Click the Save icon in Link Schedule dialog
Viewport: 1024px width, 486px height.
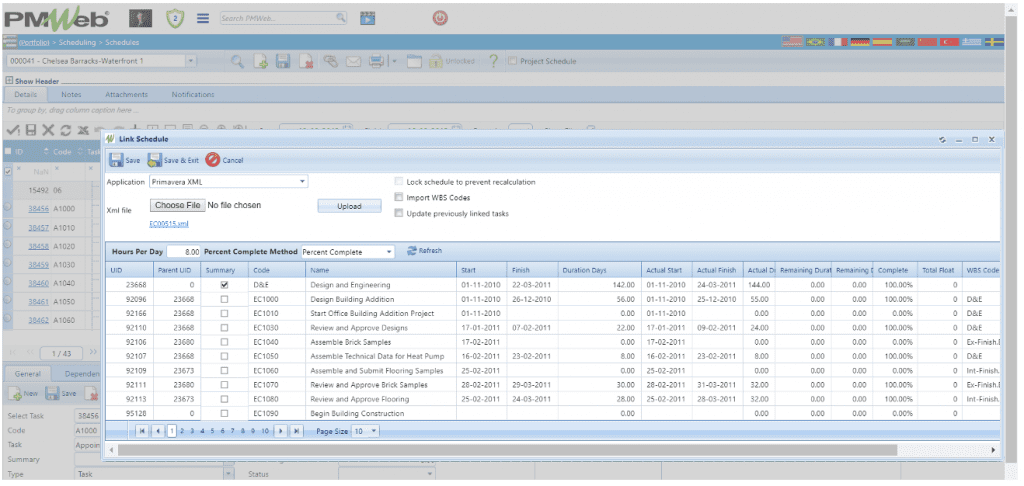(116, 160)
